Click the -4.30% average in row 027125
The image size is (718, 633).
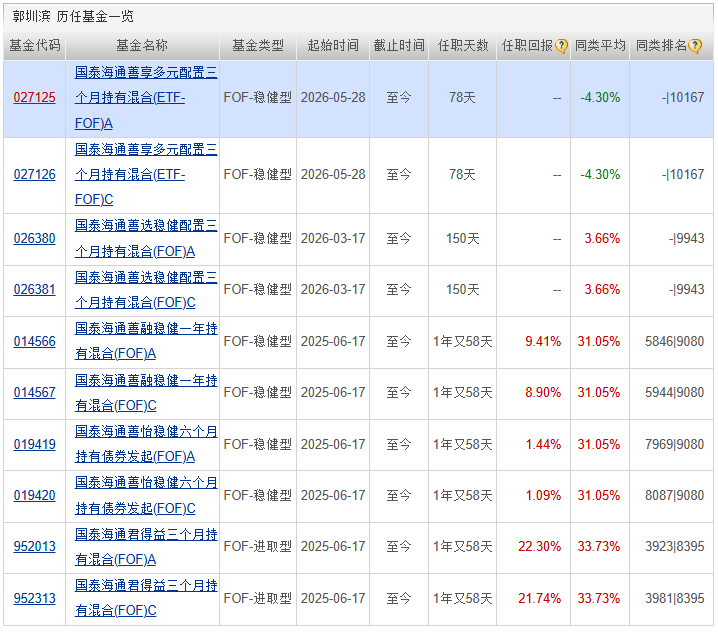[x=600, y=98]
